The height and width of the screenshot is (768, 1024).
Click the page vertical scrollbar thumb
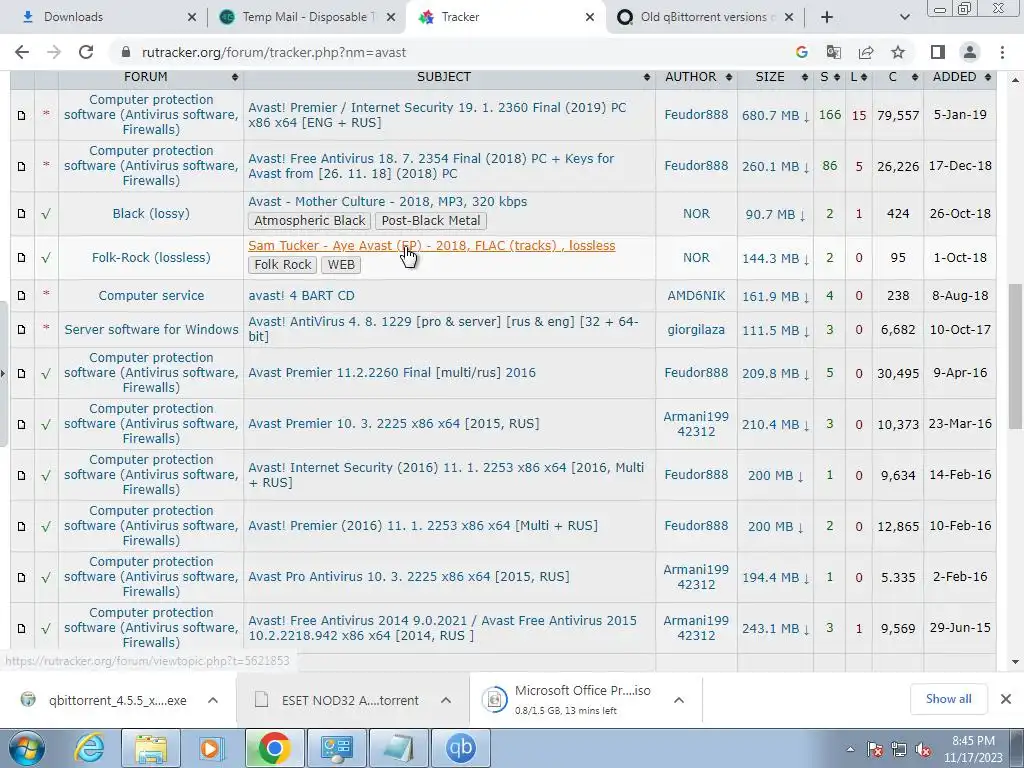pos(1014,356)
